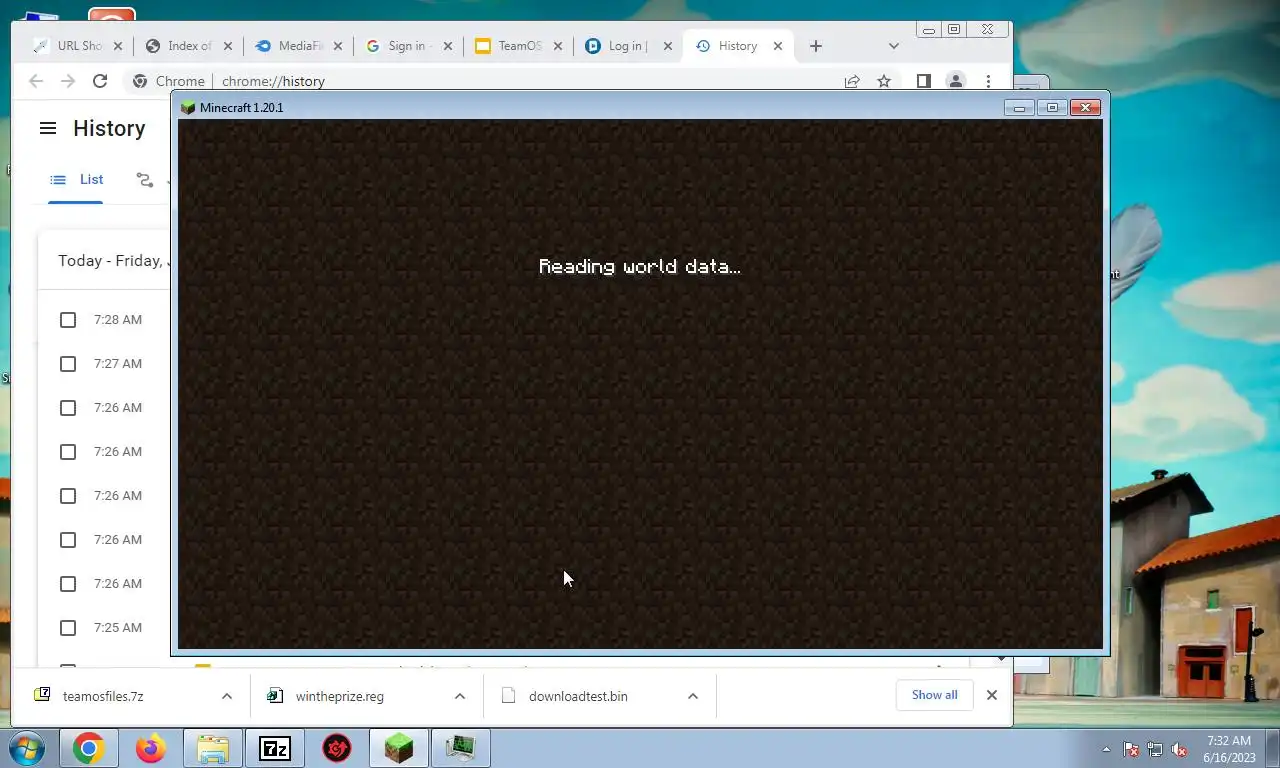
Task: Open a new Chrome tab
Action: tap(816, 46)
